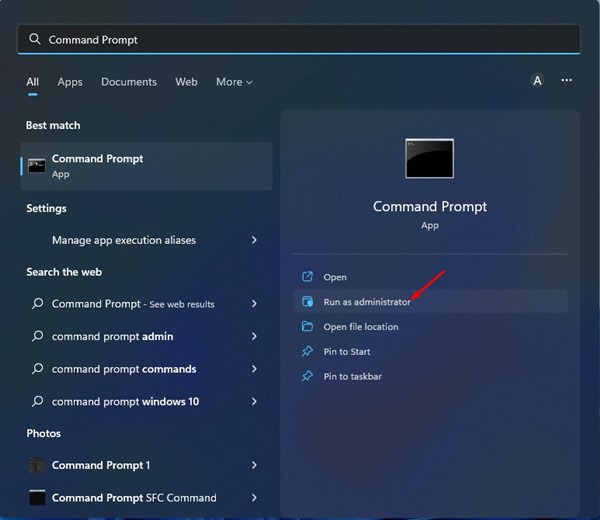600x520 pixels.
Task: Switch to the Apps tab
Action: [x=70, y=82]
